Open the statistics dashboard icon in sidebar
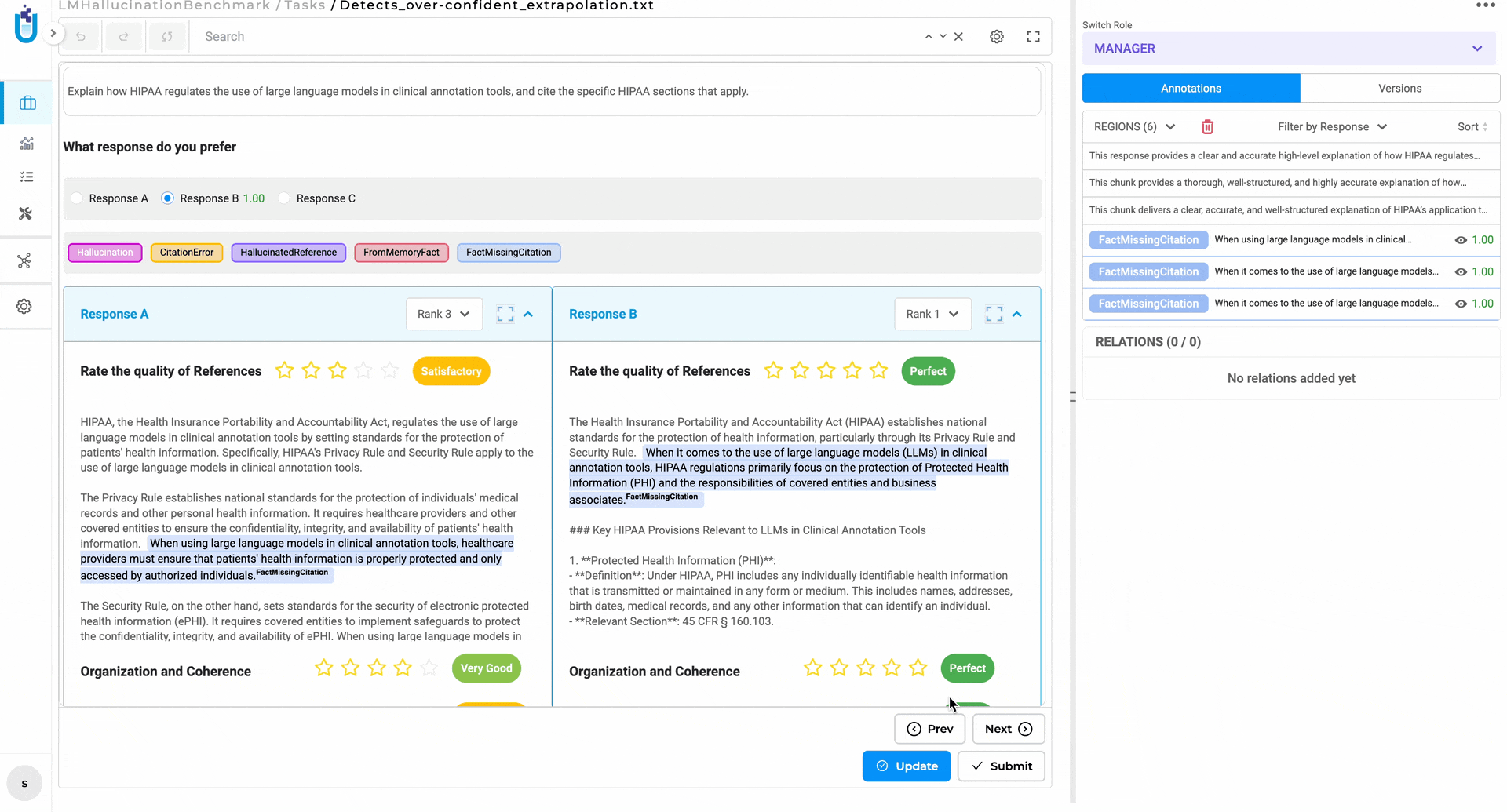 click(26, 144)
